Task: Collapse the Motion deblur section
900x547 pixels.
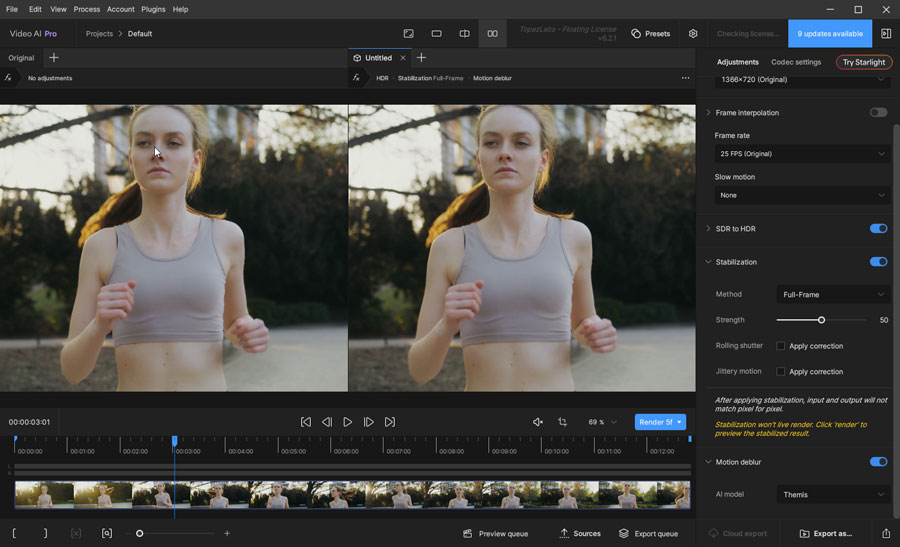Action: 708,461
